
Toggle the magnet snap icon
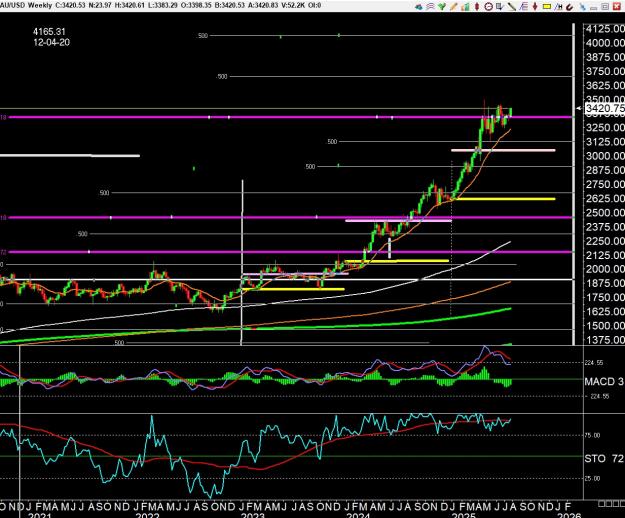tap(570, 6)
